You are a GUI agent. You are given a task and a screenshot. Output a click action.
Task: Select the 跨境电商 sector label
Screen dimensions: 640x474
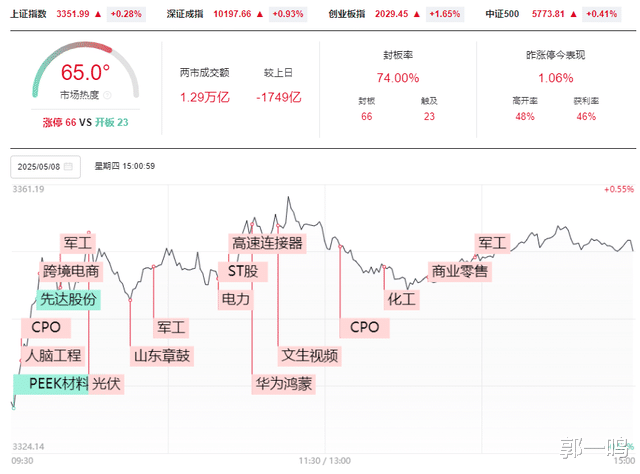pos(71,271)
